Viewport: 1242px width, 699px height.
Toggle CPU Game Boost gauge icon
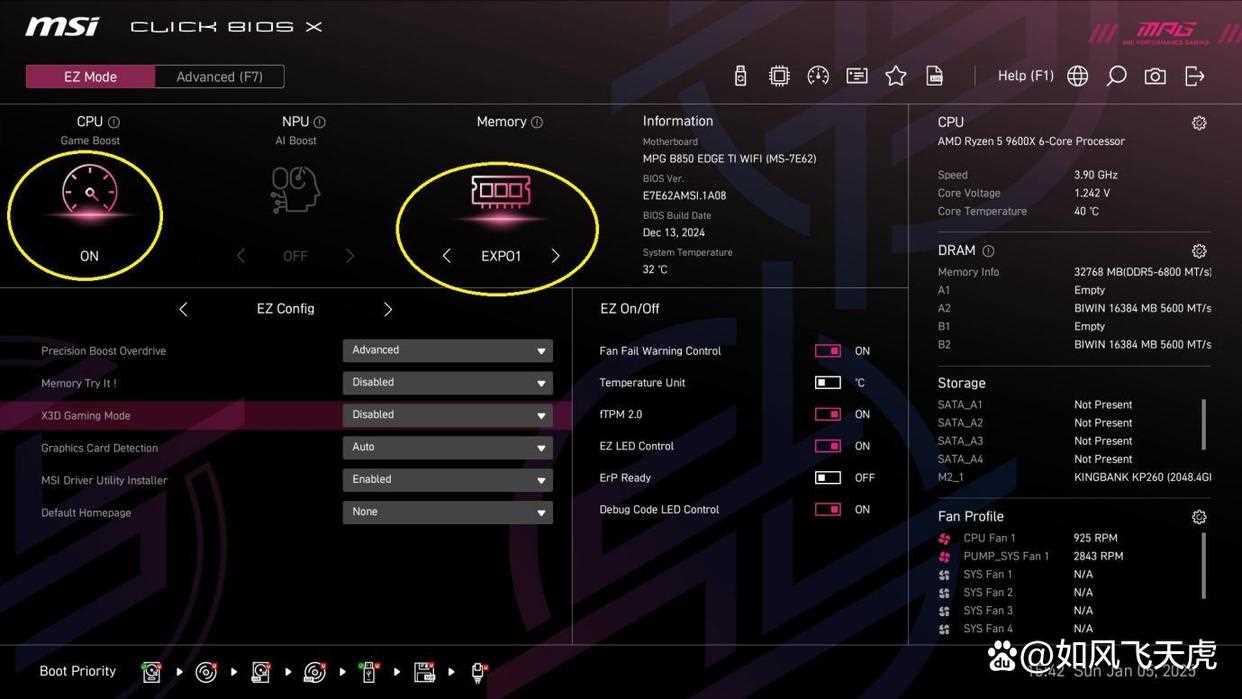pos(90,190)
